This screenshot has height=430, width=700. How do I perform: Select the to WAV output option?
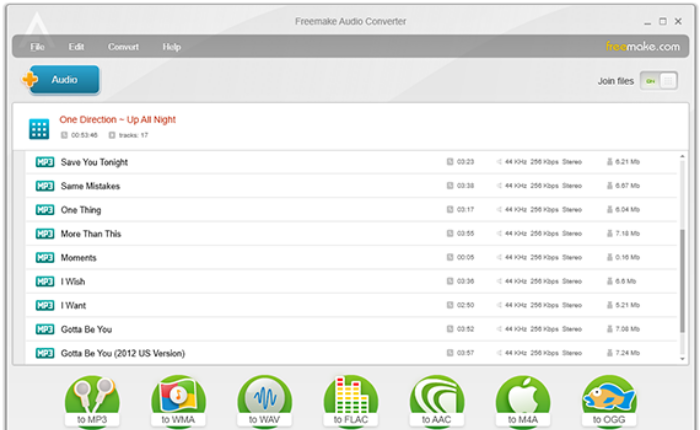click(x=264, y=401)
